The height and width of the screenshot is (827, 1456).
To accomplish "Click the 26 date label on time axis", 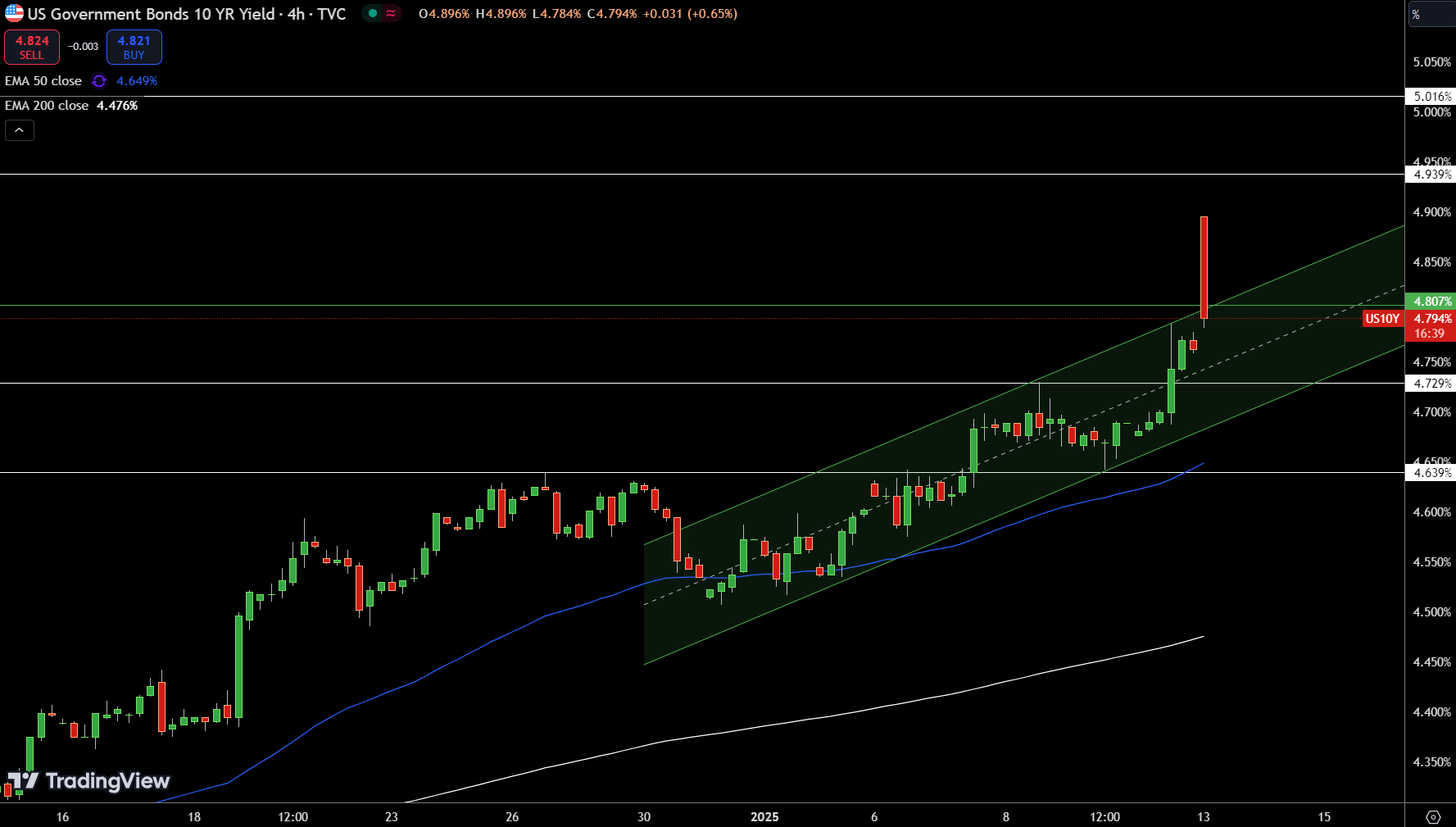I will point(512,817).
